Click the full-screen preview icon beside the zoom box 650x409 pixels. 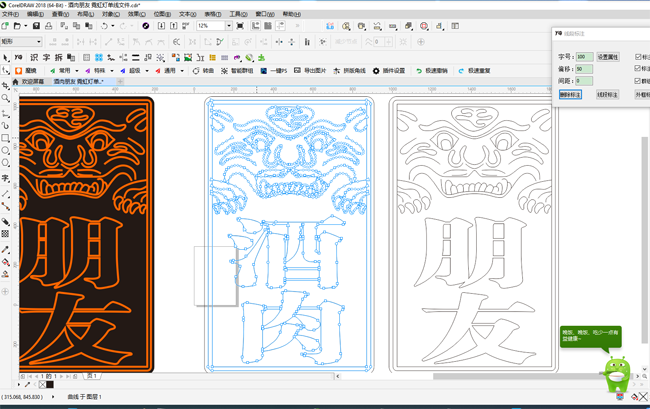[240, 26]
